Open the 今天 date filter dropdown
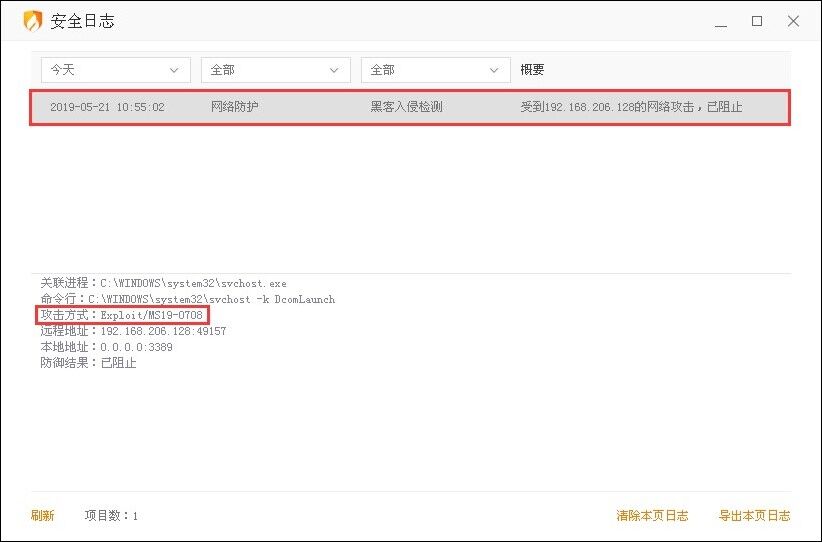Viewport: 822px width, 542px height. point(115,70)
